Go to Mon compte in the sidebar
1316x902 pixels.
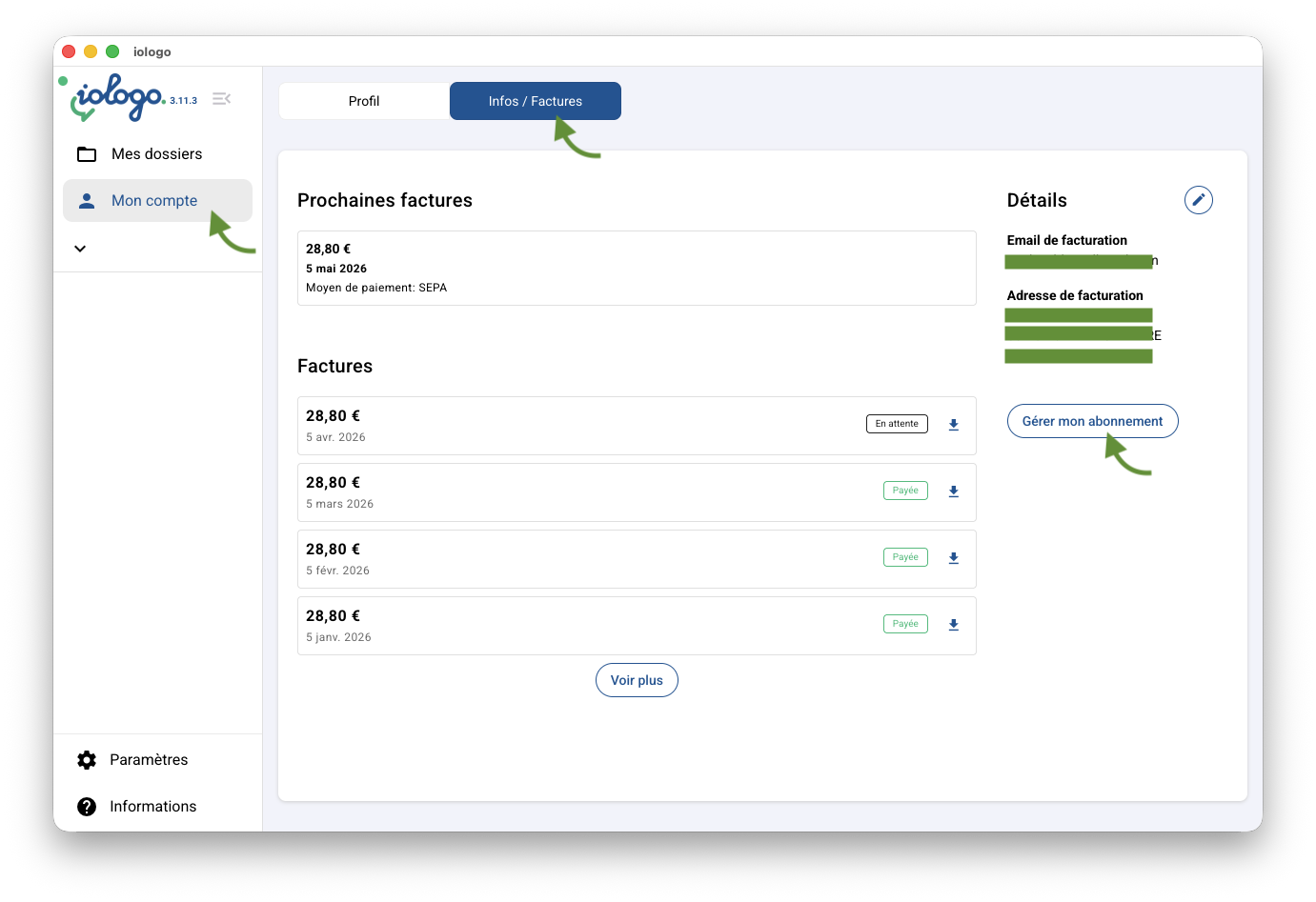click(154, 201)
